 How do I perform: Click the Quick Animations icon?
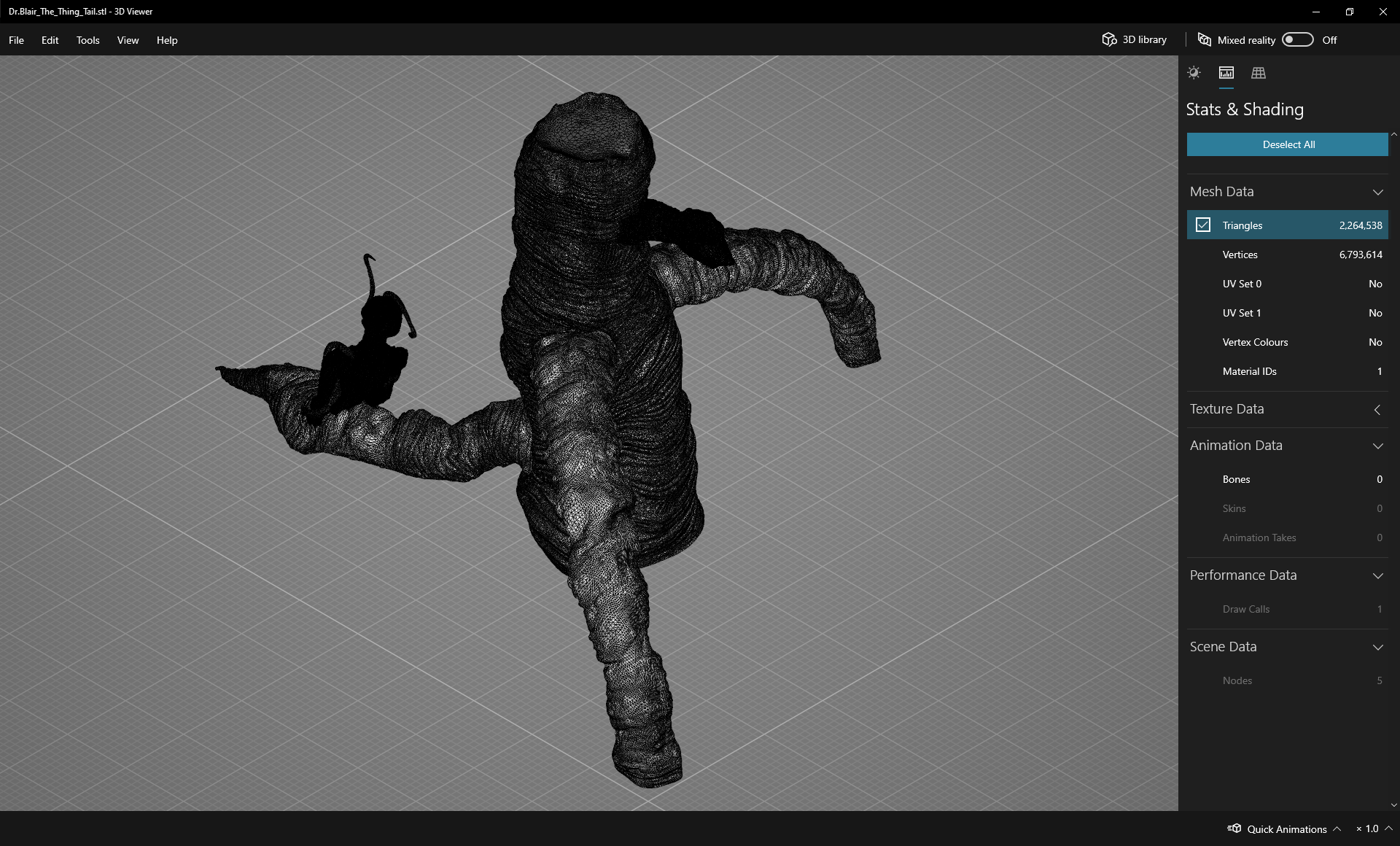(1234, 828)
